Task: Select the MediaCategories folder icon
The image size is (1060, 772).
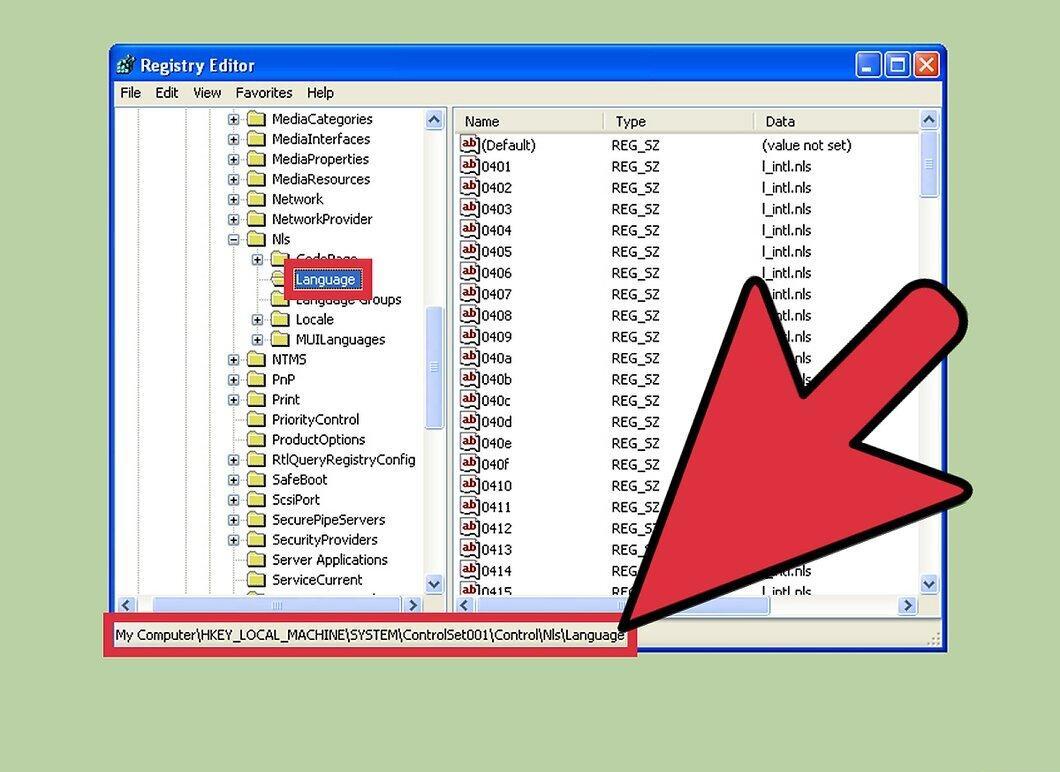Action: pyautogui.click(x=256, y=119)
